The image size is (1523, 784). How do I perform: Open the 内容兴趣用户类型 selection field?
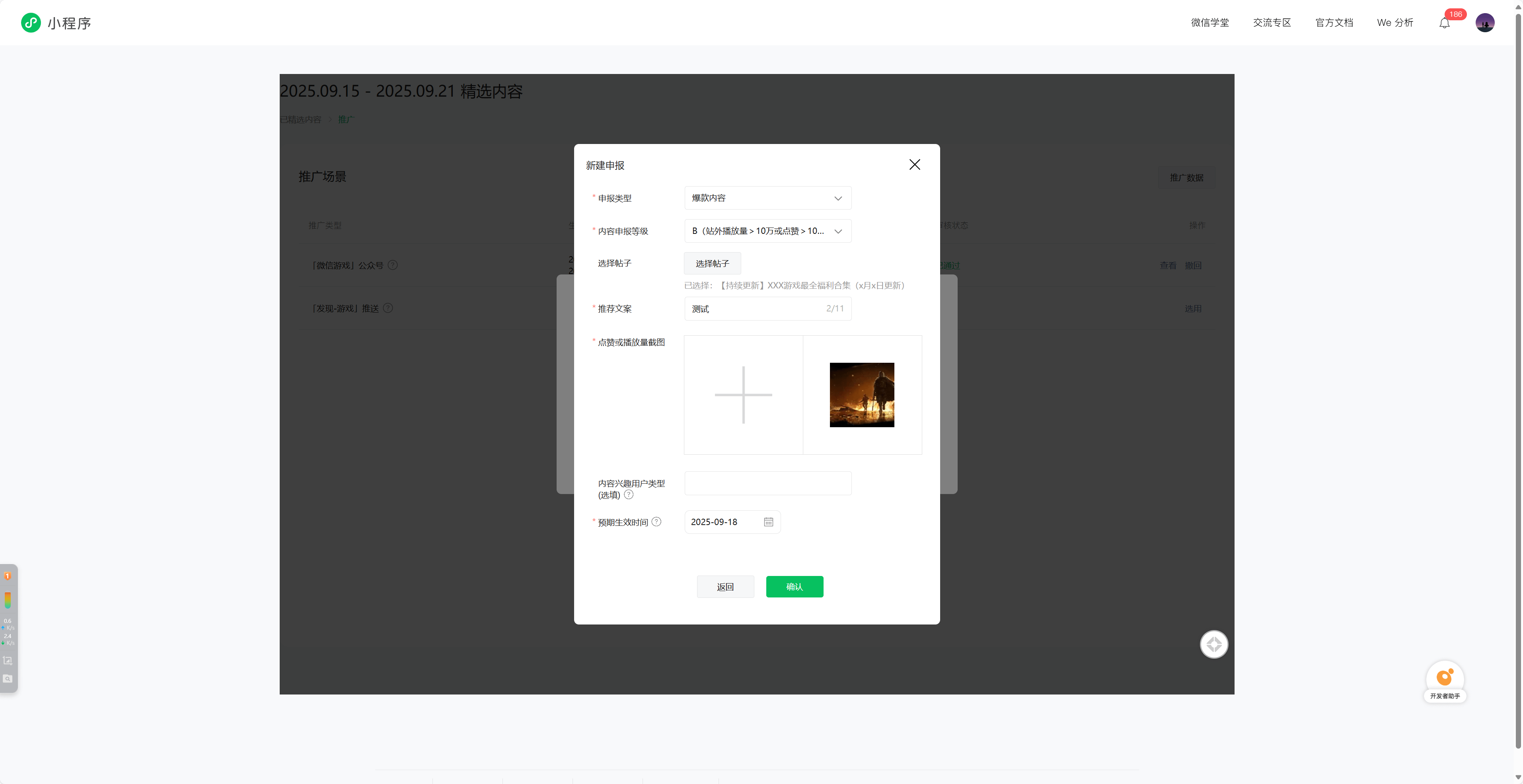tap(767, 483)
